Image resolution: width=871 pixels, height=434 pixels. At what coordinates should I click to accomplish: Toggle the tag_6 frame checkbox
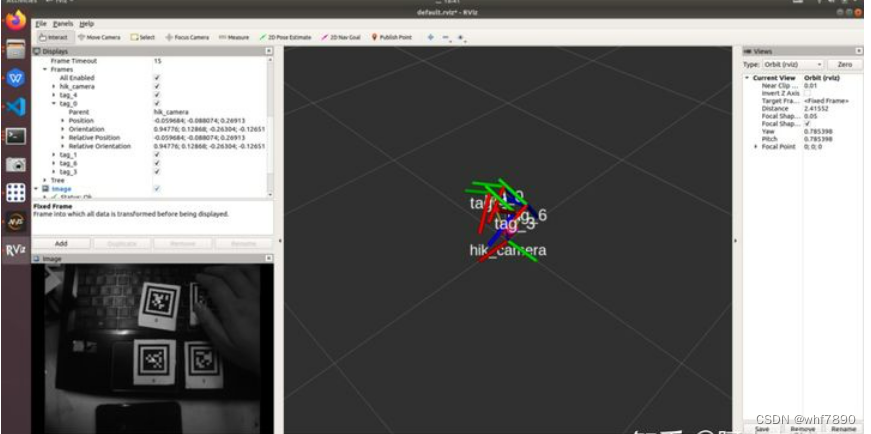tap(157, 163)
